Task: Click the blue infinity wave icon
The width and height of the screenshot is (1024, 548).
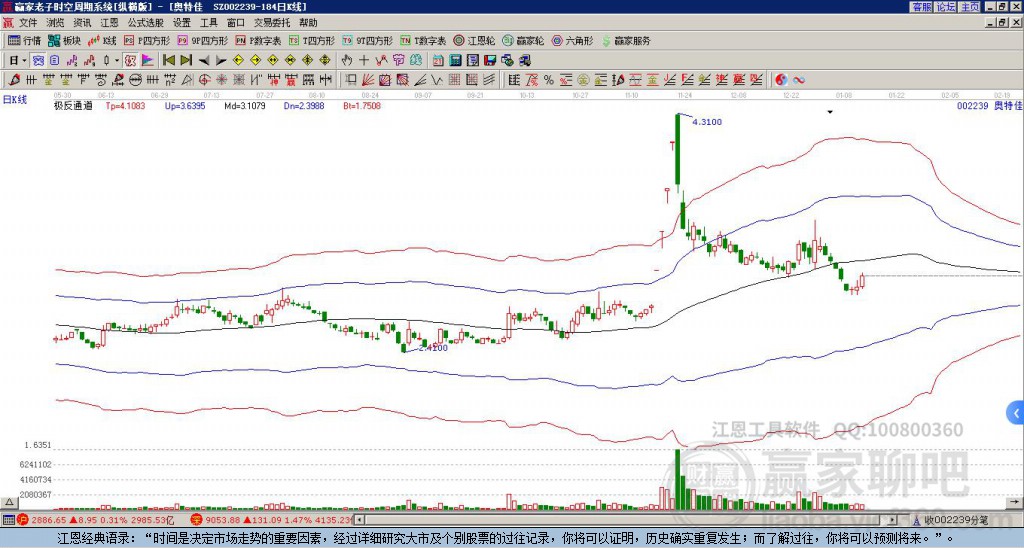Action: coord(799,80)
